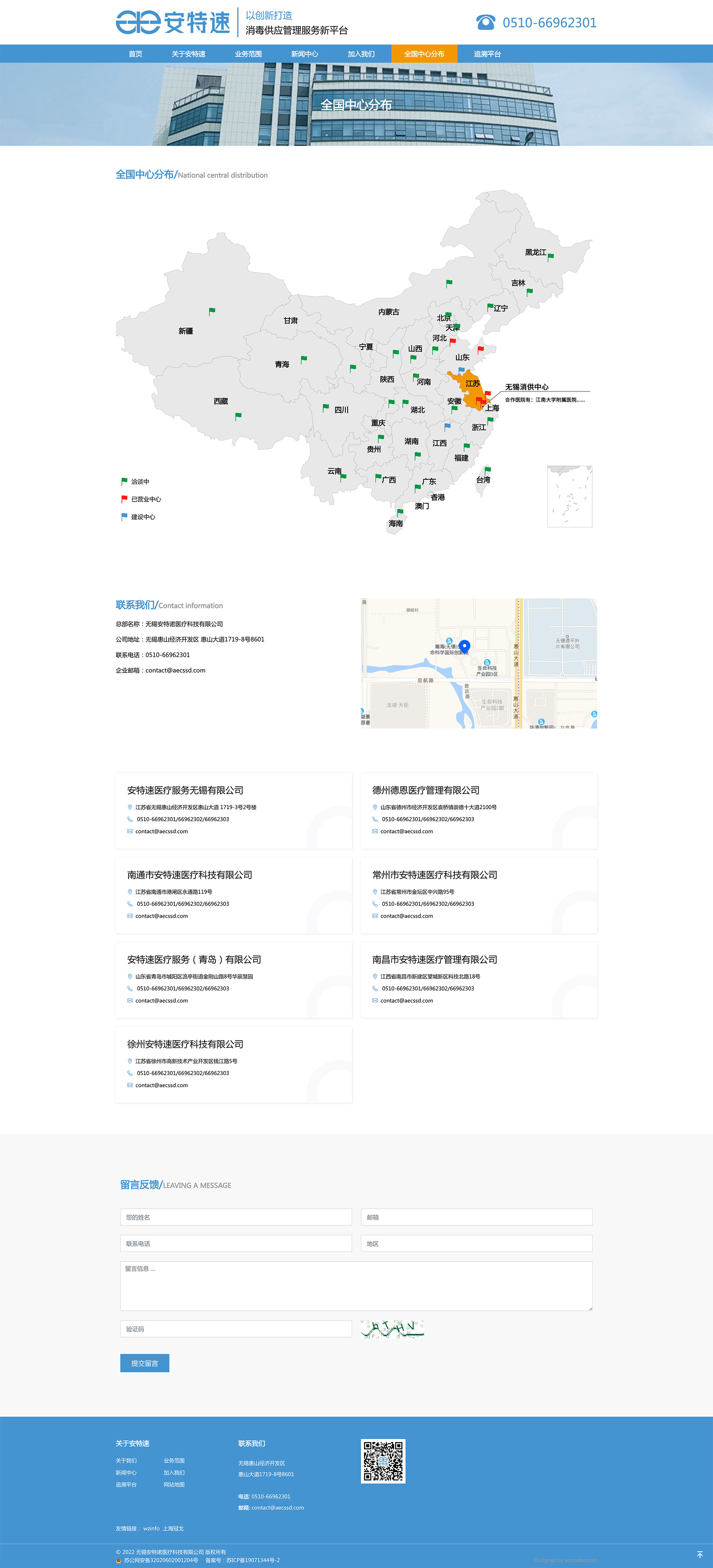The image size is (713, 1568).
Task: Click the QR code in footer
Action: [x=383, y=1461]
